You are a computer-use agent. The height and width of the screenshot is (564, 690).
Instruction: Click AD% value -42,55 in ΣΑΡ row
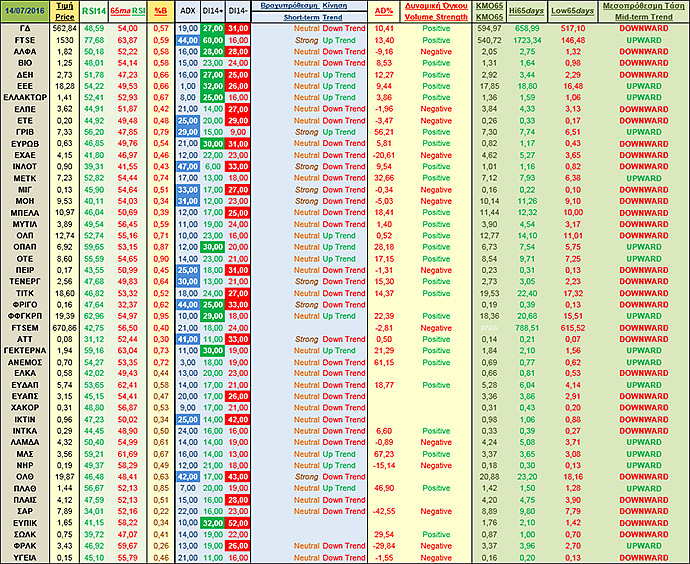click(384, 511)
